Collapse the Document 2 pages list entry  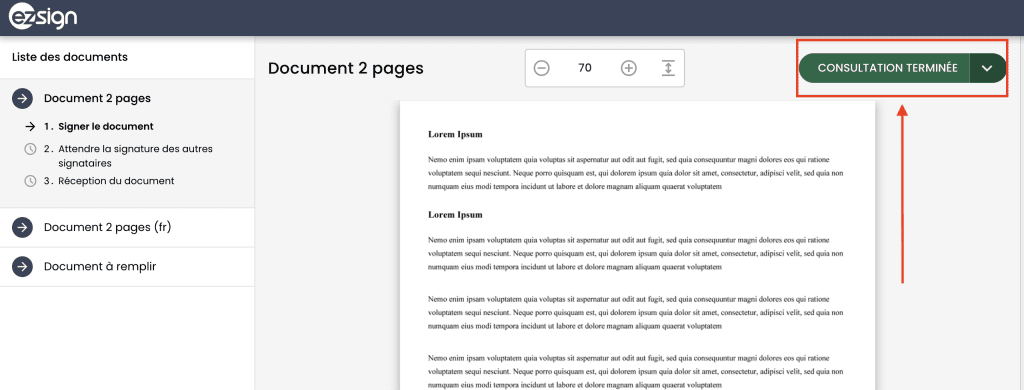point(127,99)
